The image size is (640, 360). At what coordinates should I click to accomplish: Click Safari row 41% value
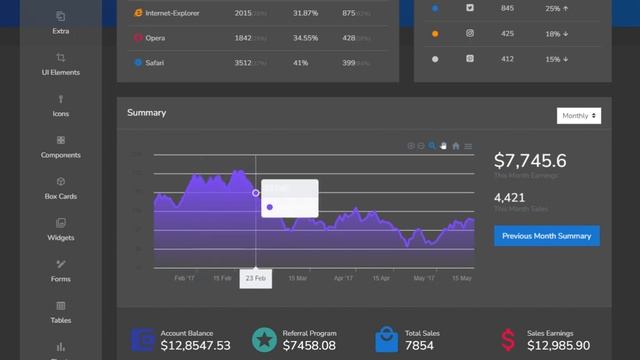[300, 63]
